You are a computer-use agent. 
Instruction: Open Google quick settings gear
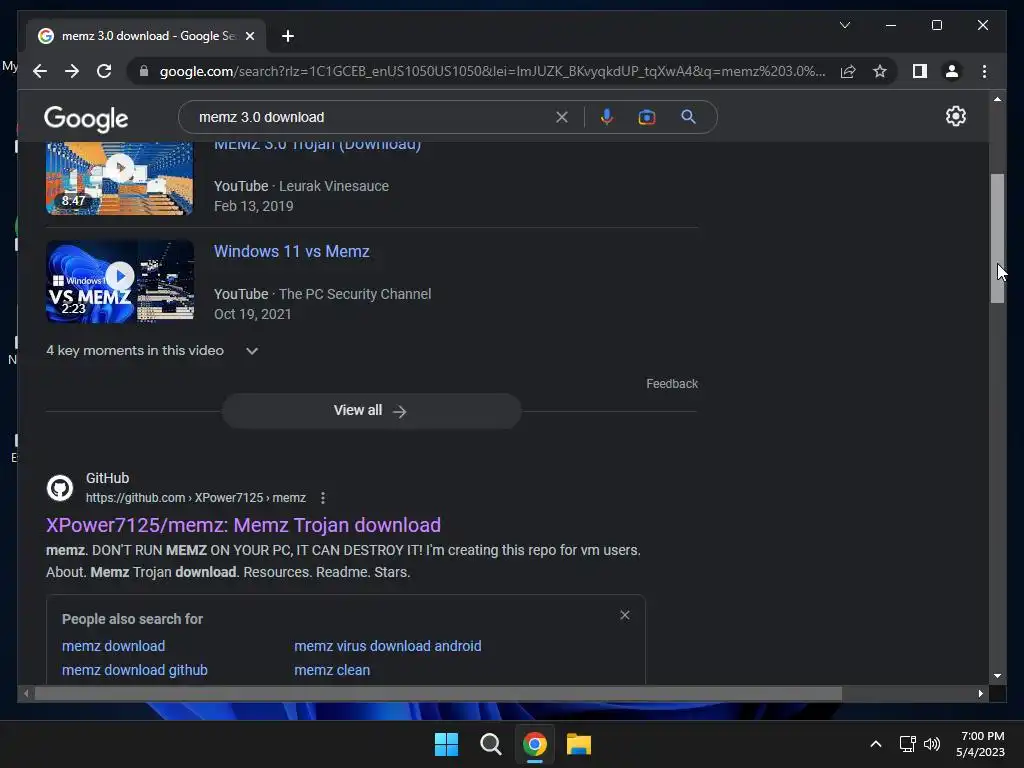pos(955,116)
